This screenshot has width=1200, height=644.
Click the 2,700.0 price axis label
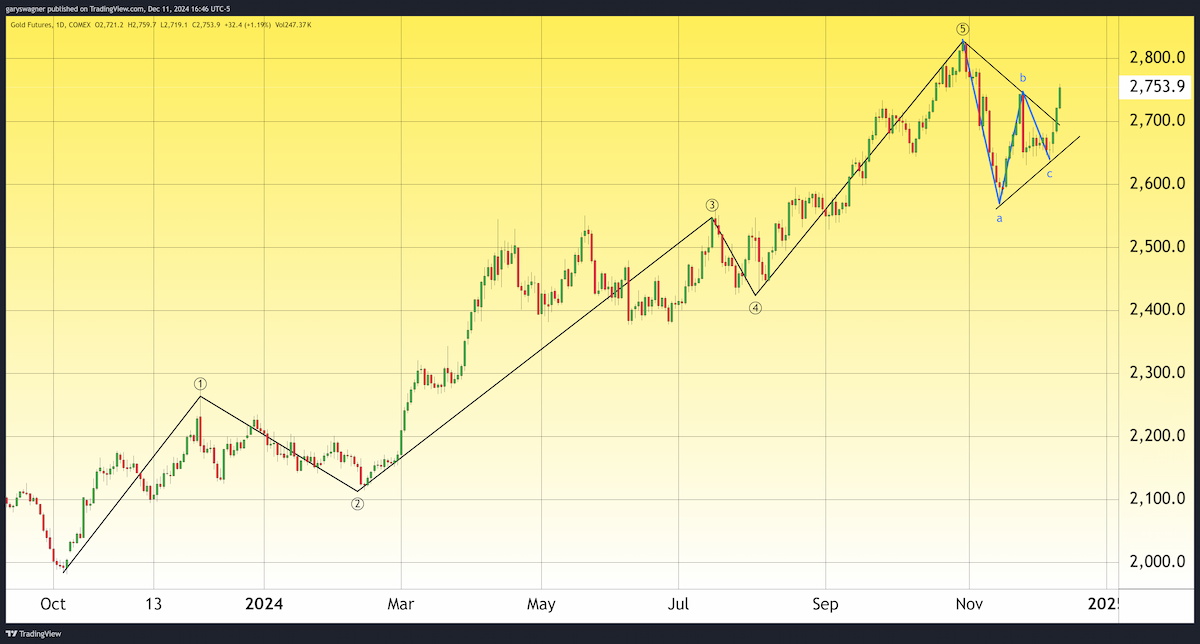pos(1157,121)
